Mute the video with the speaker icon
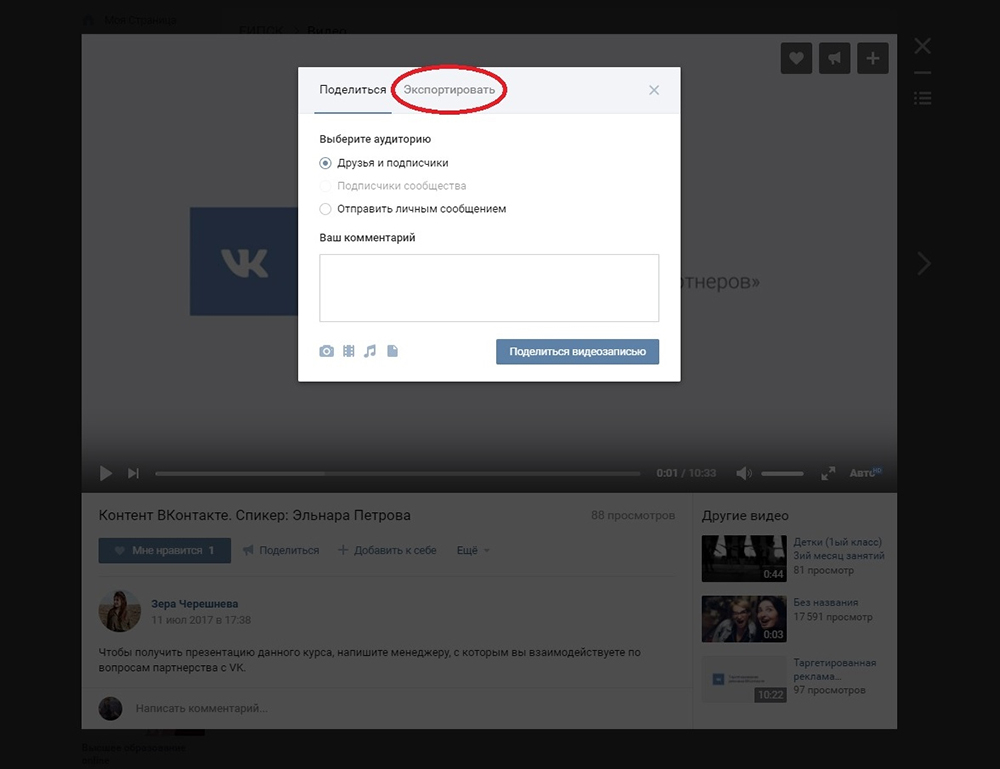Image resolution: width=1000 pixels, height=769 pixels. [744, 473]
